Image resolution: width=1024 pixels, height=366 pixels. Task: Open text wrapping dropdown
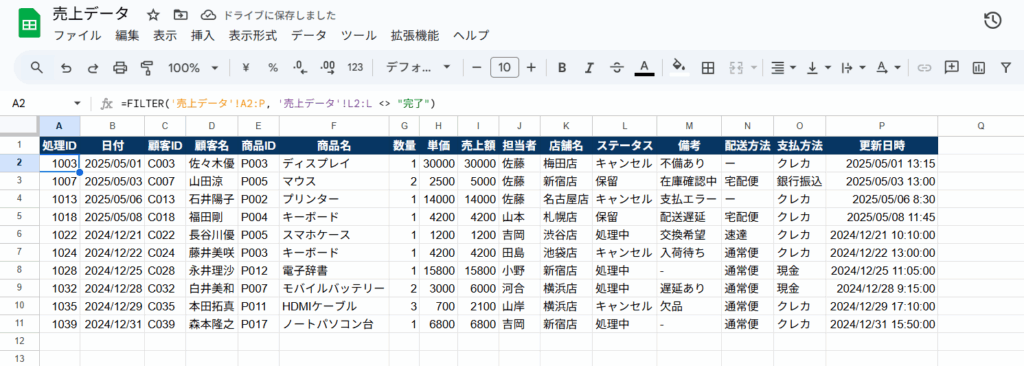854,67
